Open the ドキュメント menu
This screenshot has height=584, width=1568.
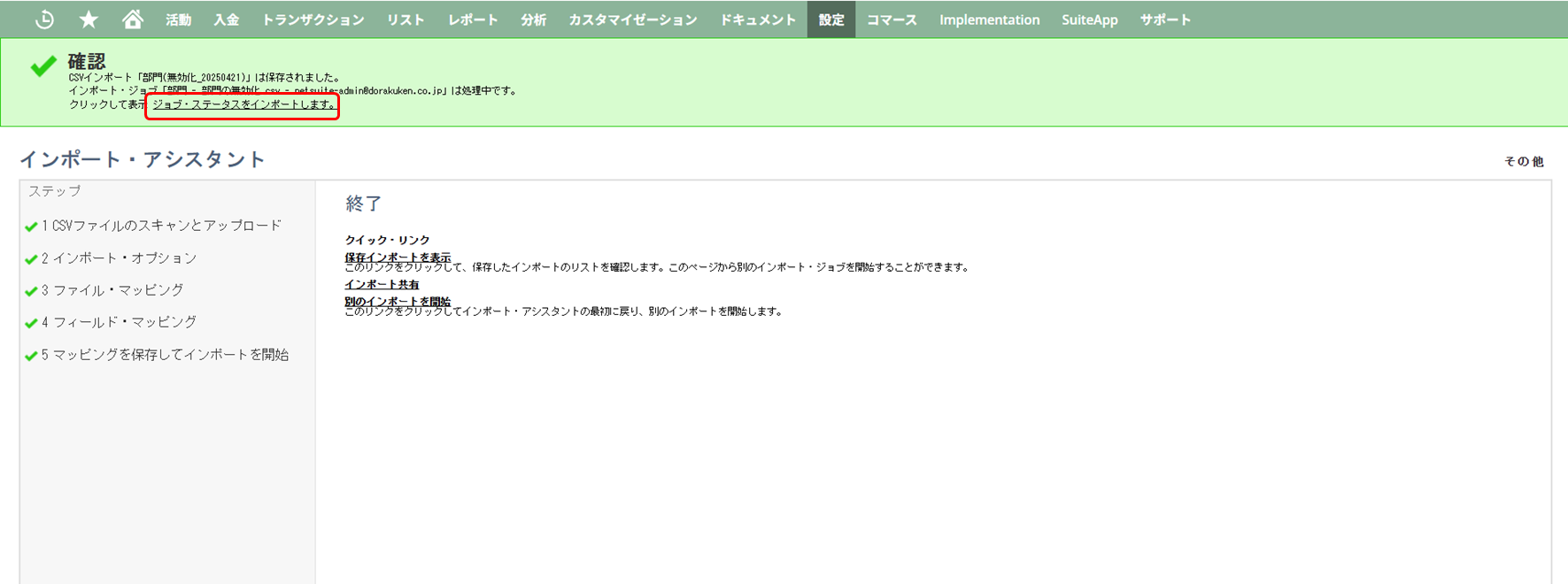[758, 19]
